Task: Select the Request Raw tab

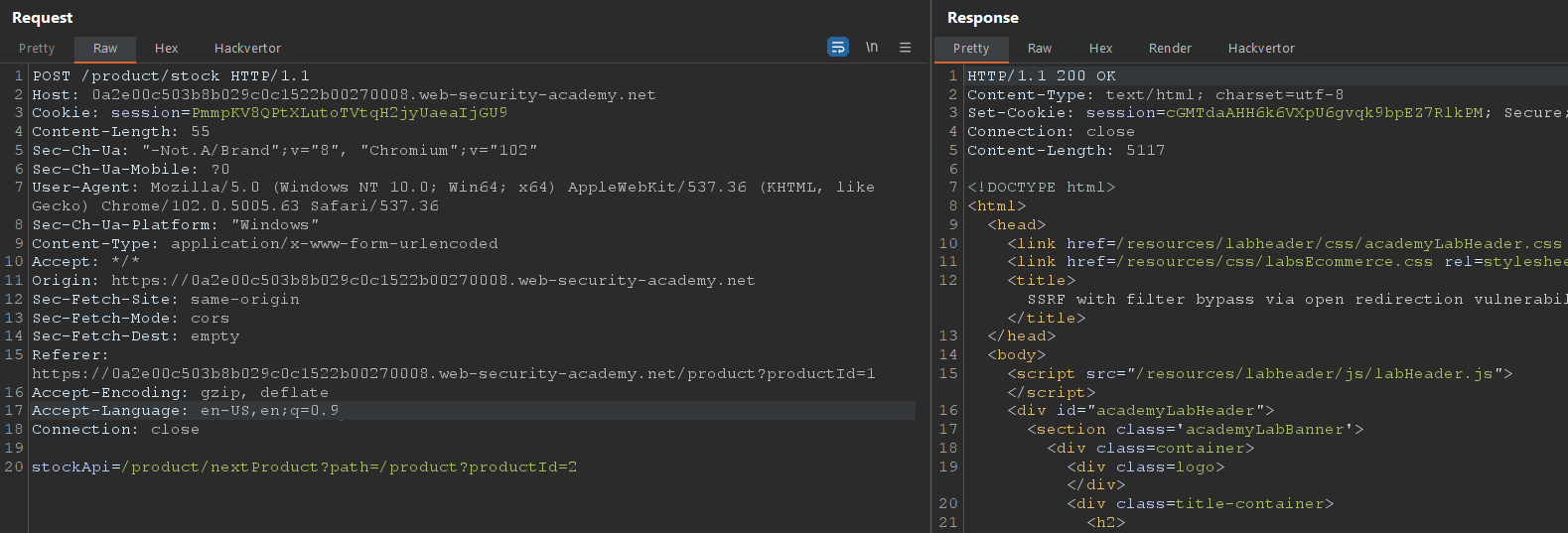Action: pyautogui.click(x=105, y=48)
